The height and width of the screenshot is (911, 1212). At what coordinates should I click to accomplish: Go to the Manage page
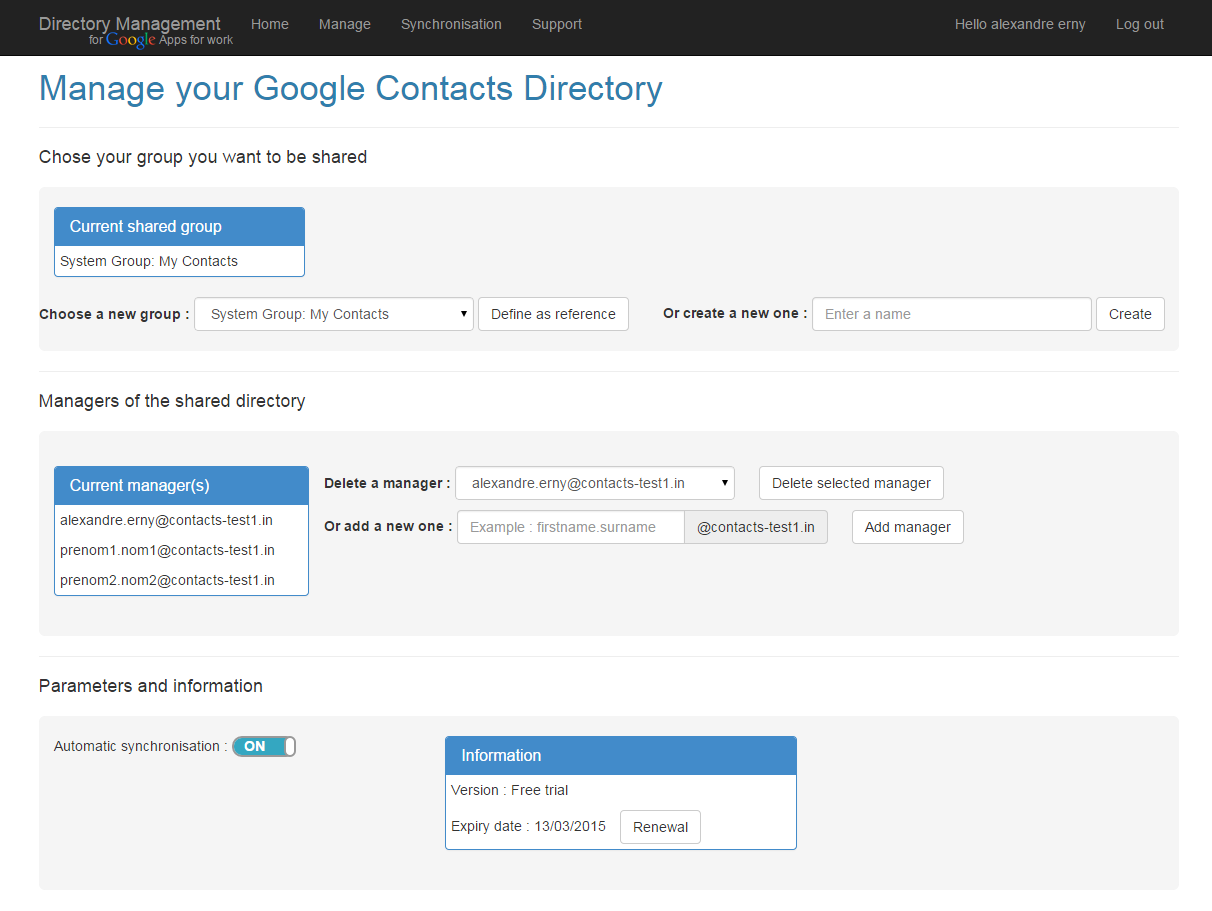pyautogui.click(x=344, y=24)
